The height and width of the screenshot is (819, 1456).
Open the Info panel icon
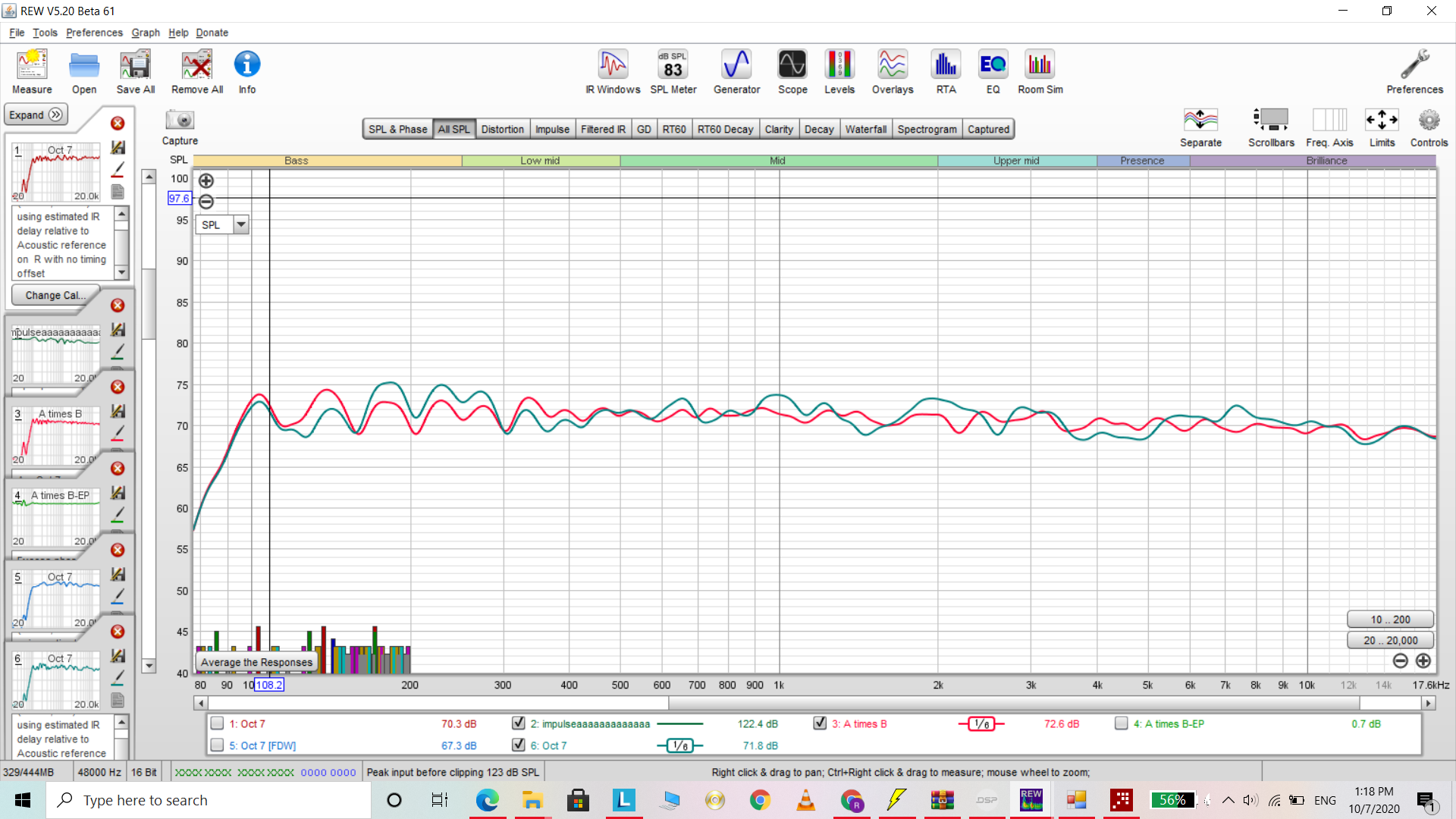247,64
